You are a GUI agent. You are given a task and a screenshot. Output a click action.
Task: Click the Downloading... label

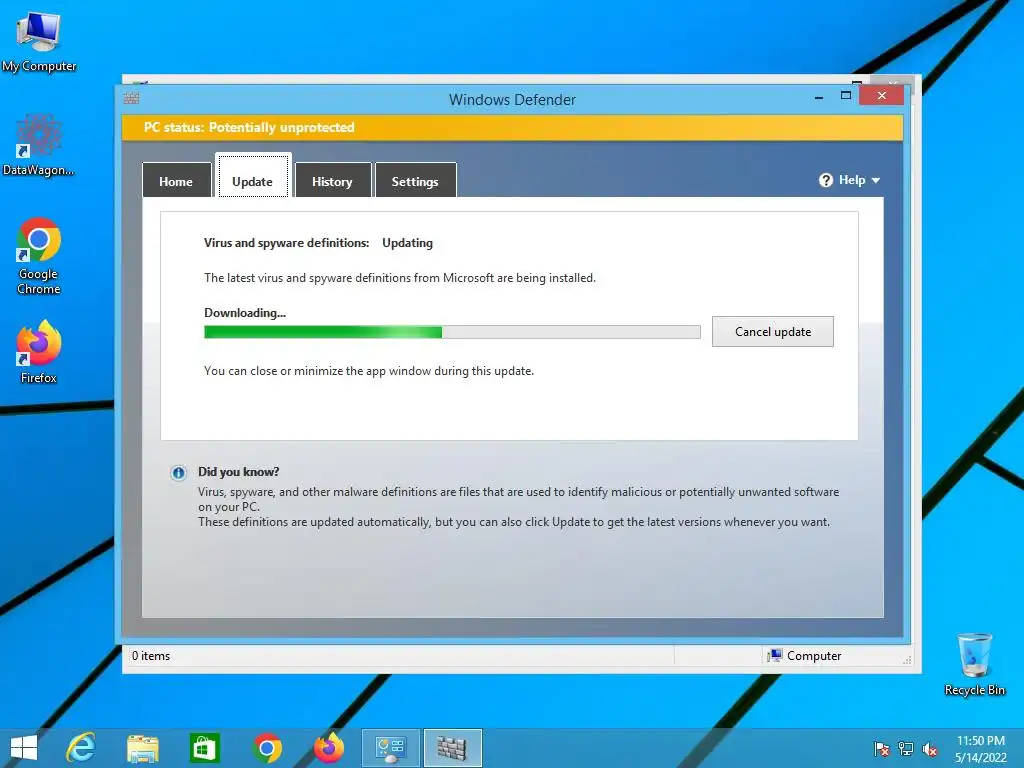click(245, 313)
